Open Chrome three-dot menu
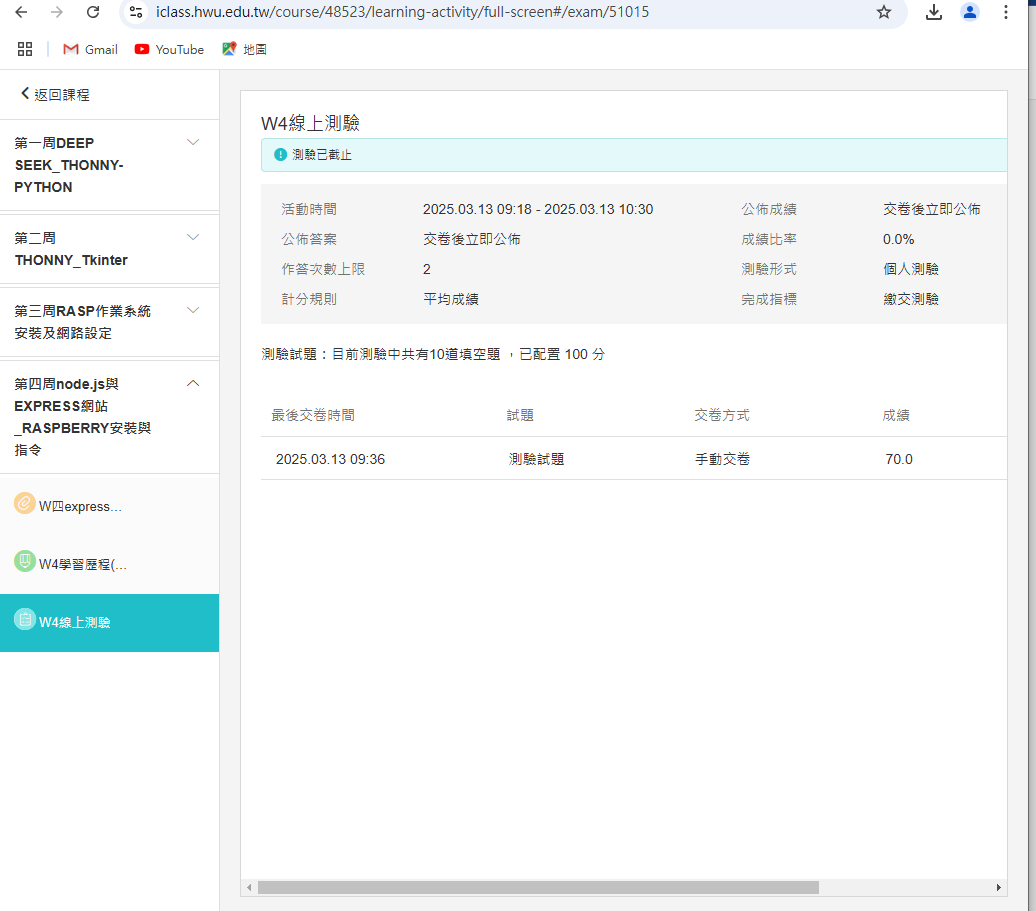This screenshot has width=1036, height=911. pos(1005,12)
